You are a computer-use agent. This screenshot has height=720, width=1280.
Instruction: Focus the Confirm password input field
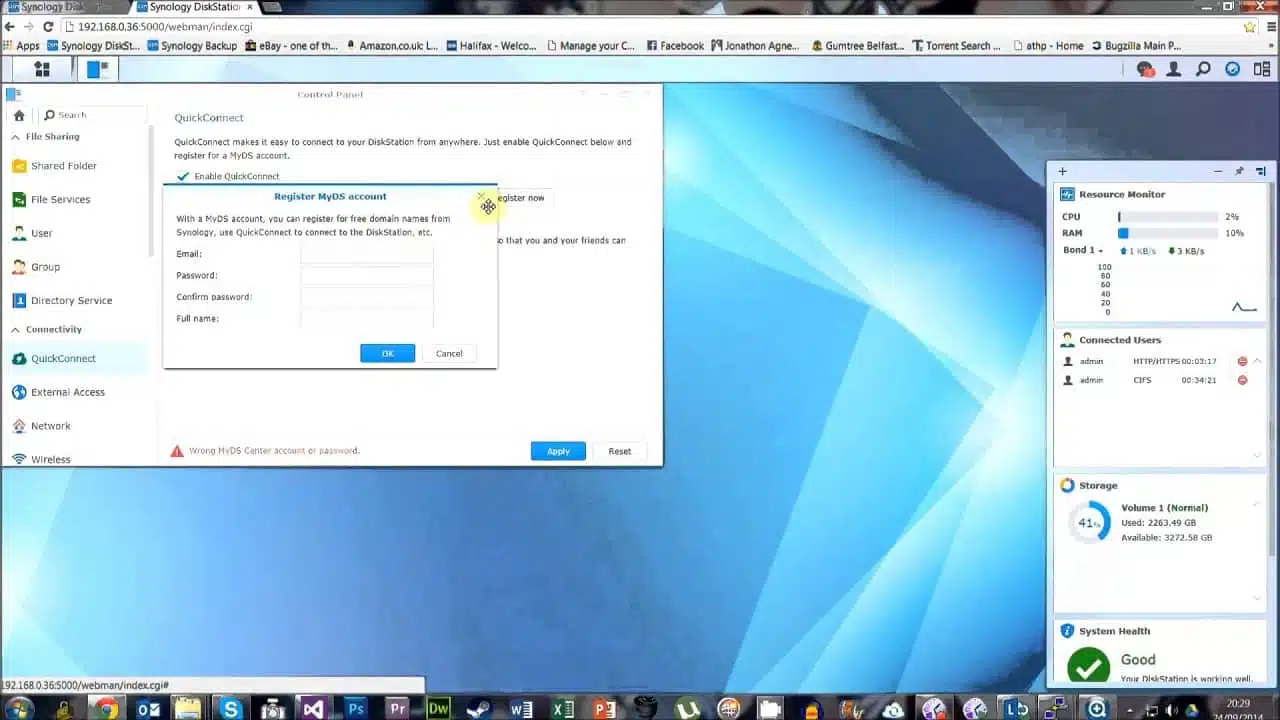point(367,297)
